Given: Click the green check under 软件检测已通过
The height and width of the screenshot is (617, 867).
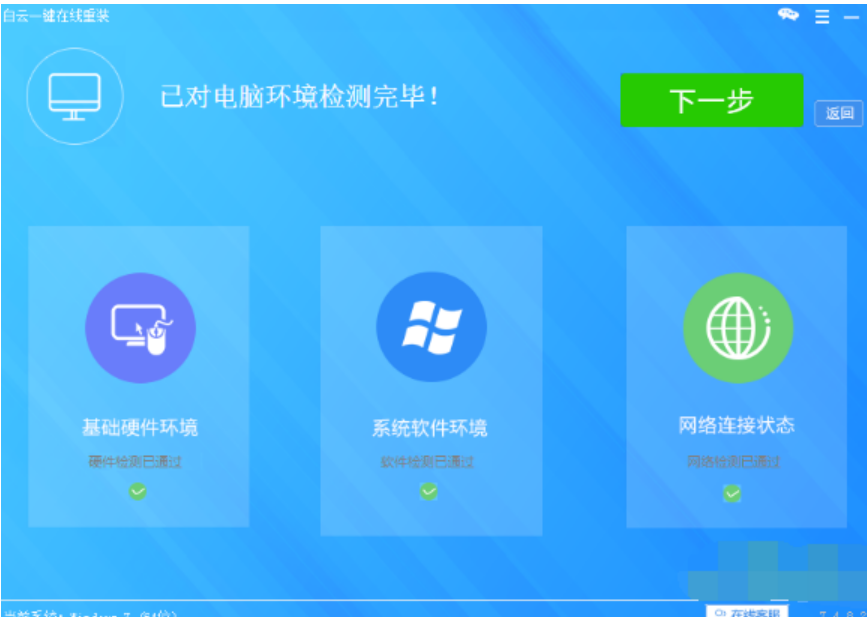Looking at the screenshot, I should coord(430,490).
